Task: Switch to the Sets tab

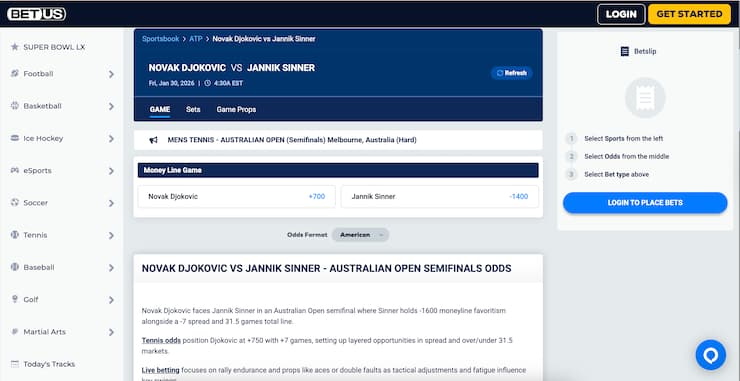Action: (193, 110)
